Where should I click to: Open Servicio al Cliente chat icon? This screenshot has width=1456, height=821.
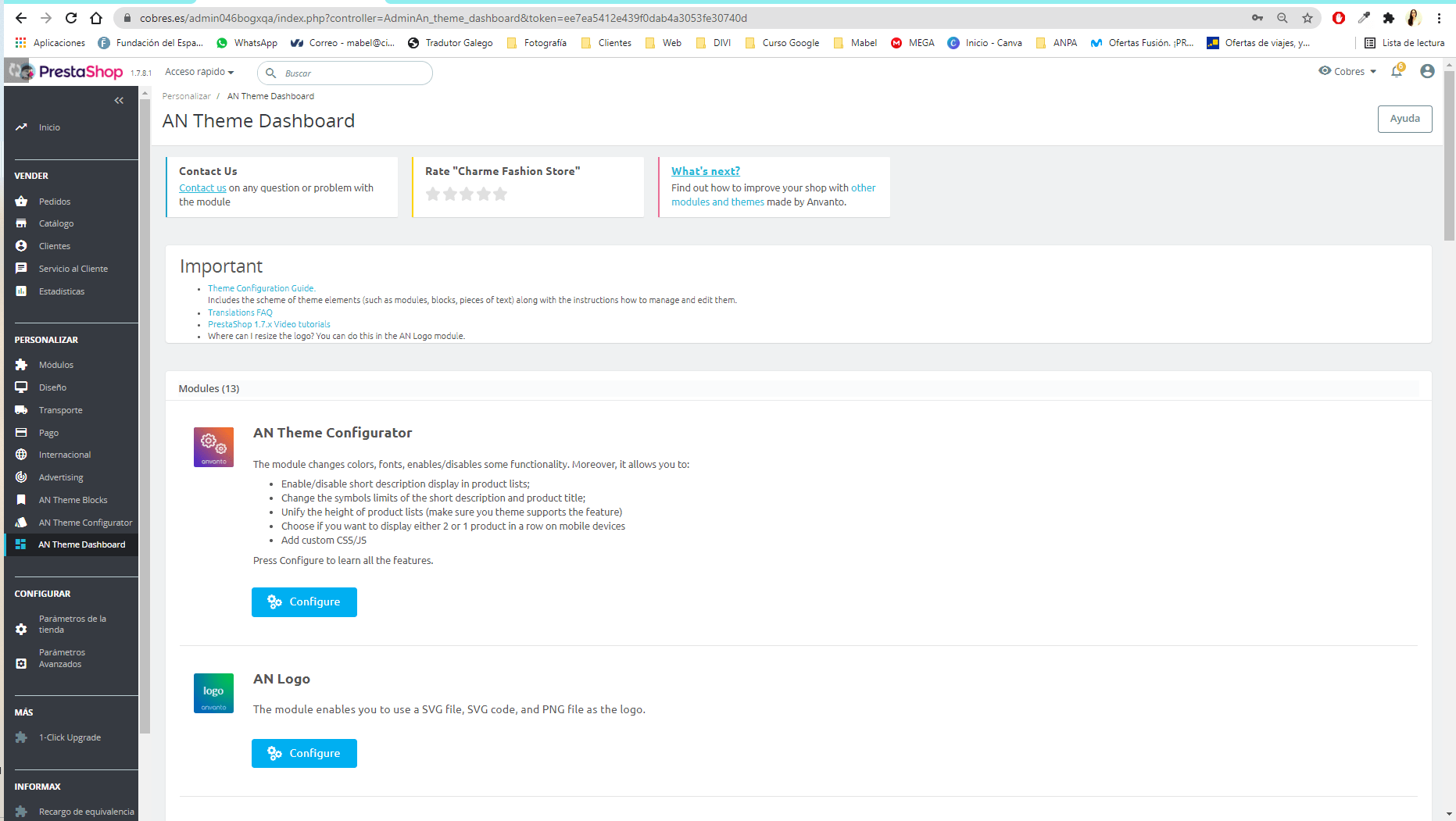tap(21, 269)
